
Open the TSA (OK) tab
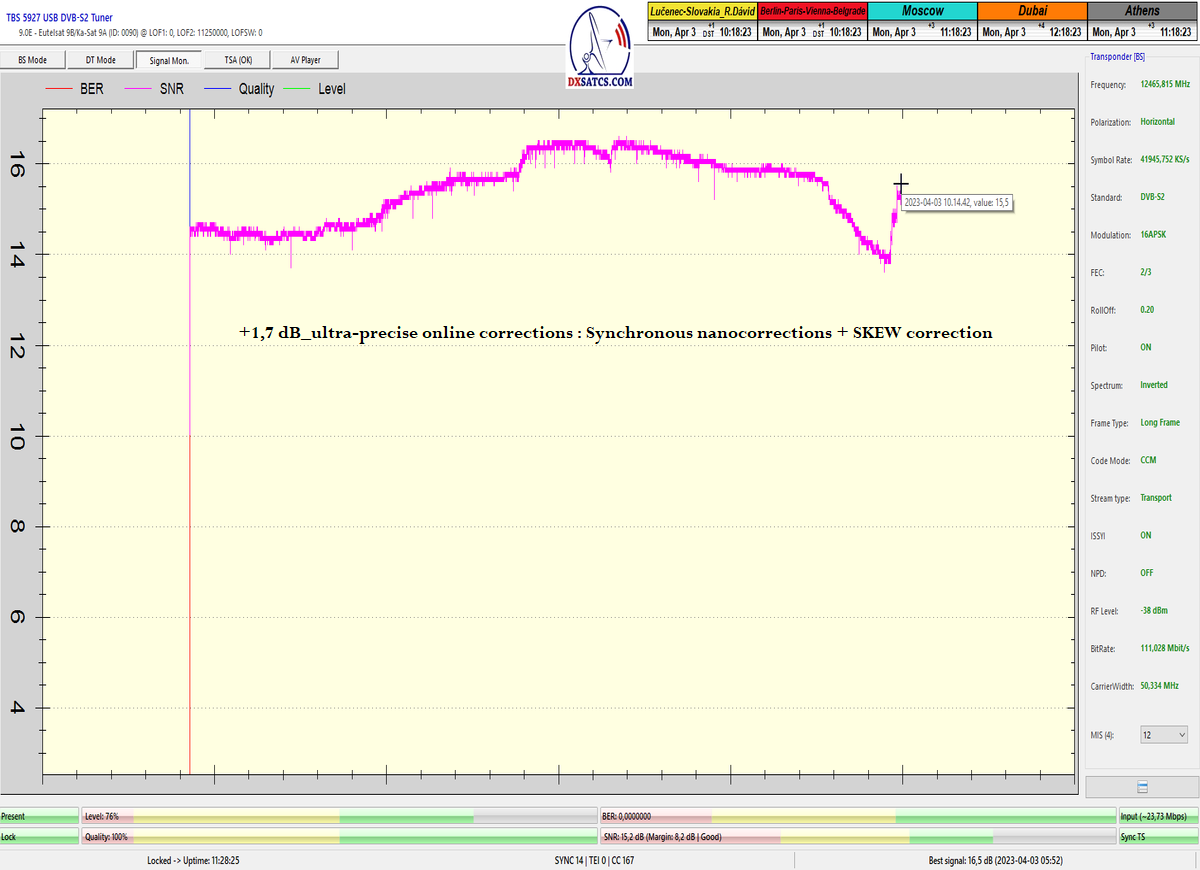[236, 60]
